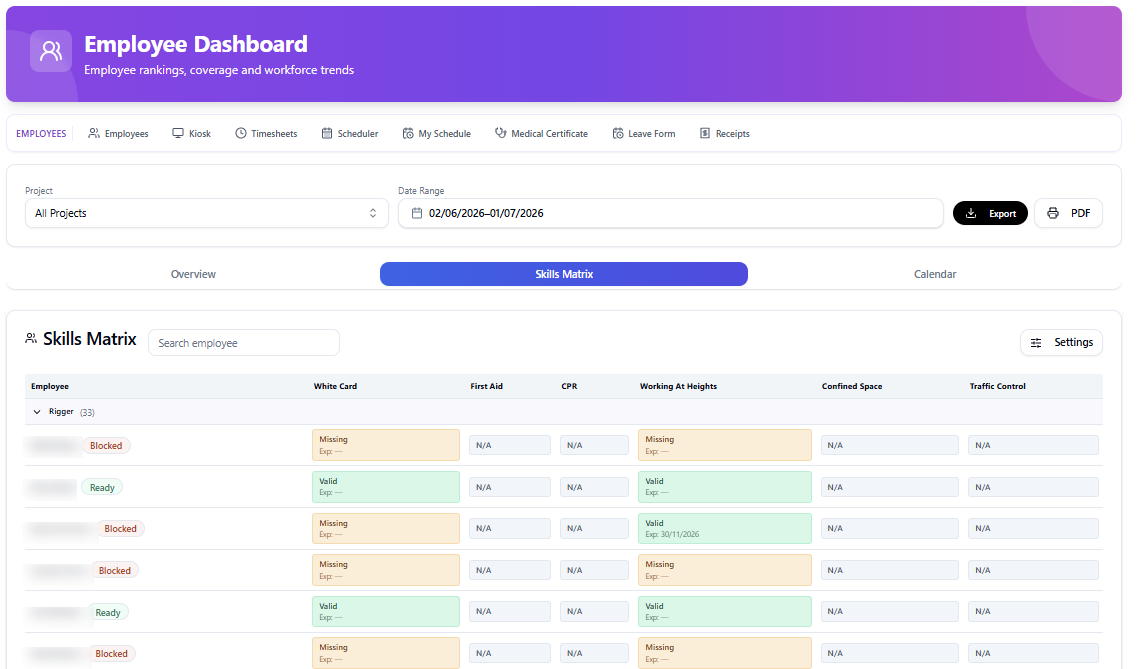Screen dimensions: 1138x669
Task: Click the sliders icon on Settings
Action: coord(1036,342)
